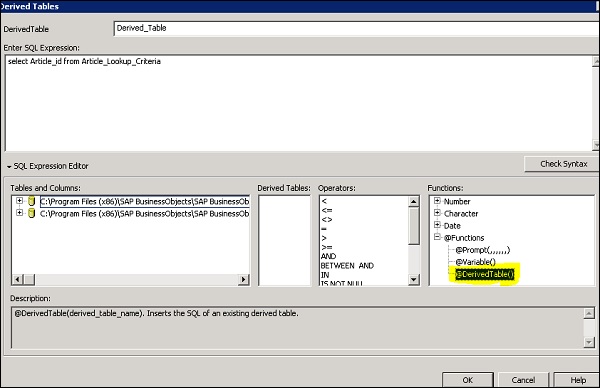Expand the second connection tree node
Screen dimensions: 600x388
pos(19,213)
